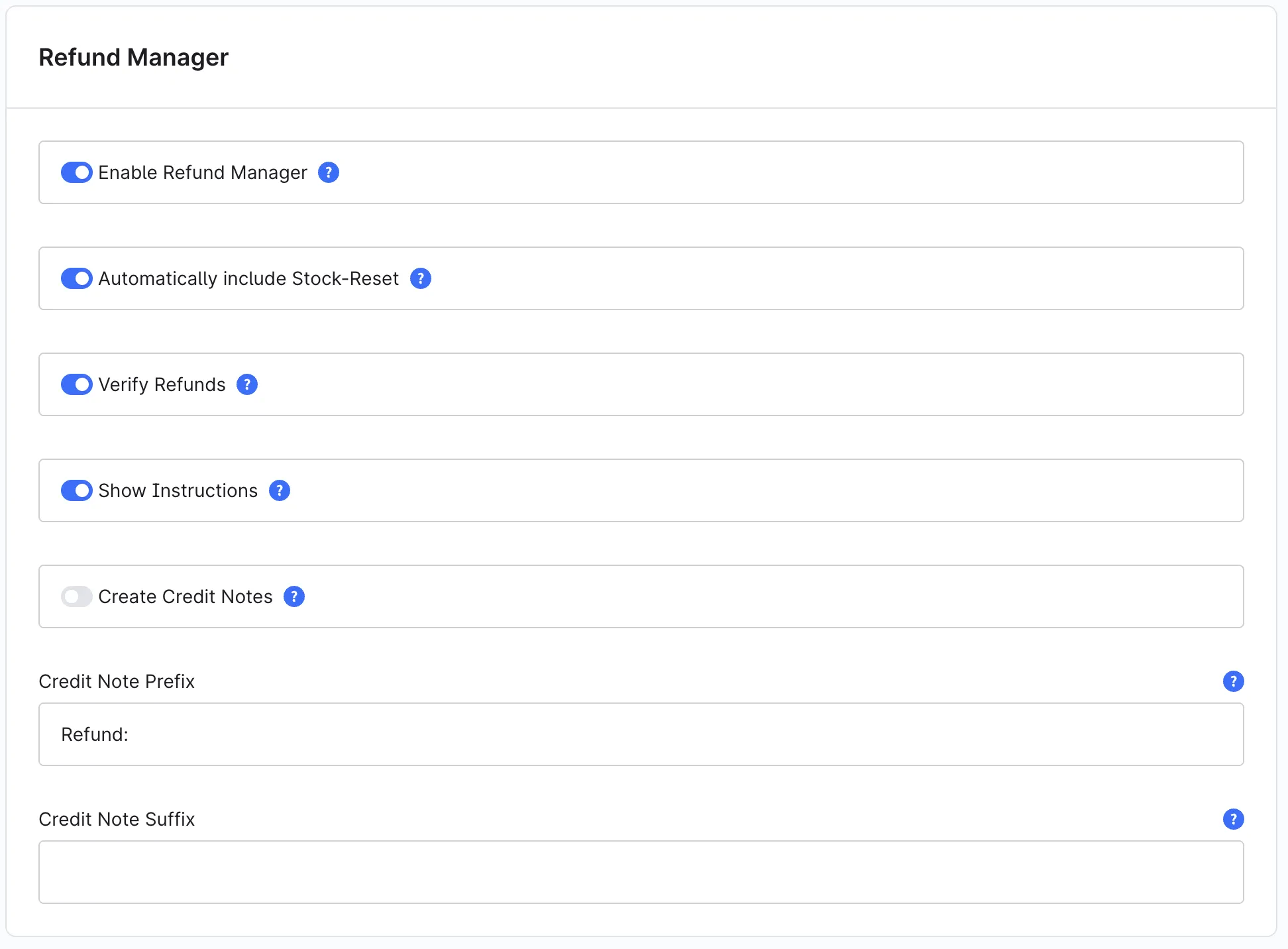Open help icon next to Create Credit Notes
The image size is (1288, 949).
click(x=294, y=596)
